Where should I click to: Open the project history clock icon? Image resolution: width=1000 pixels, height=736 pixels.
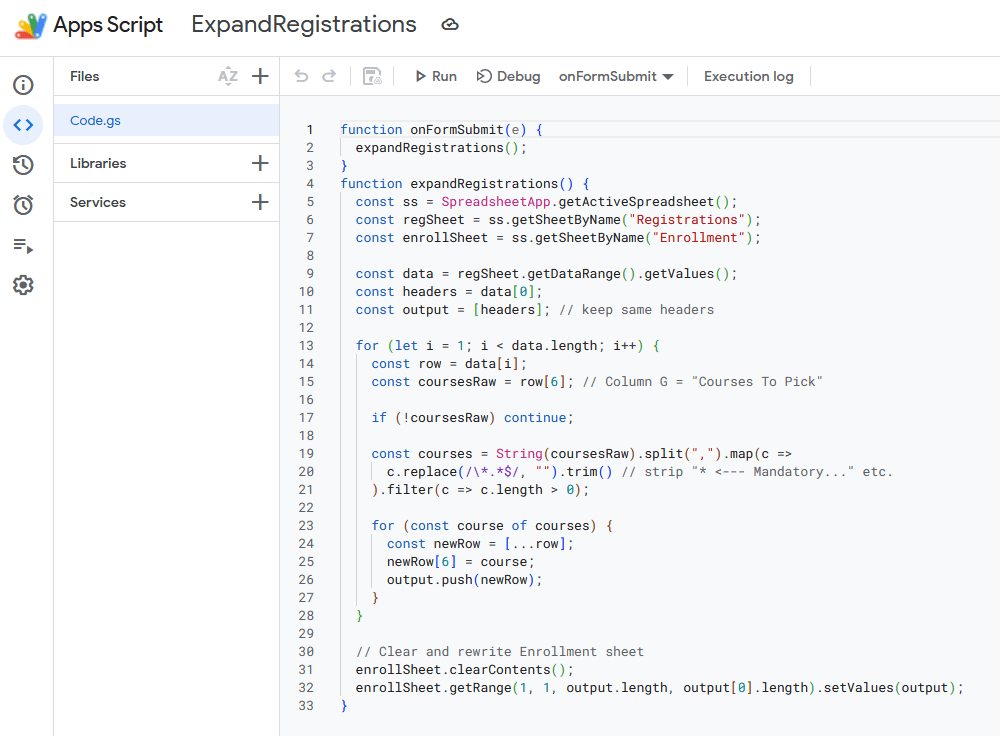(23, 165)
